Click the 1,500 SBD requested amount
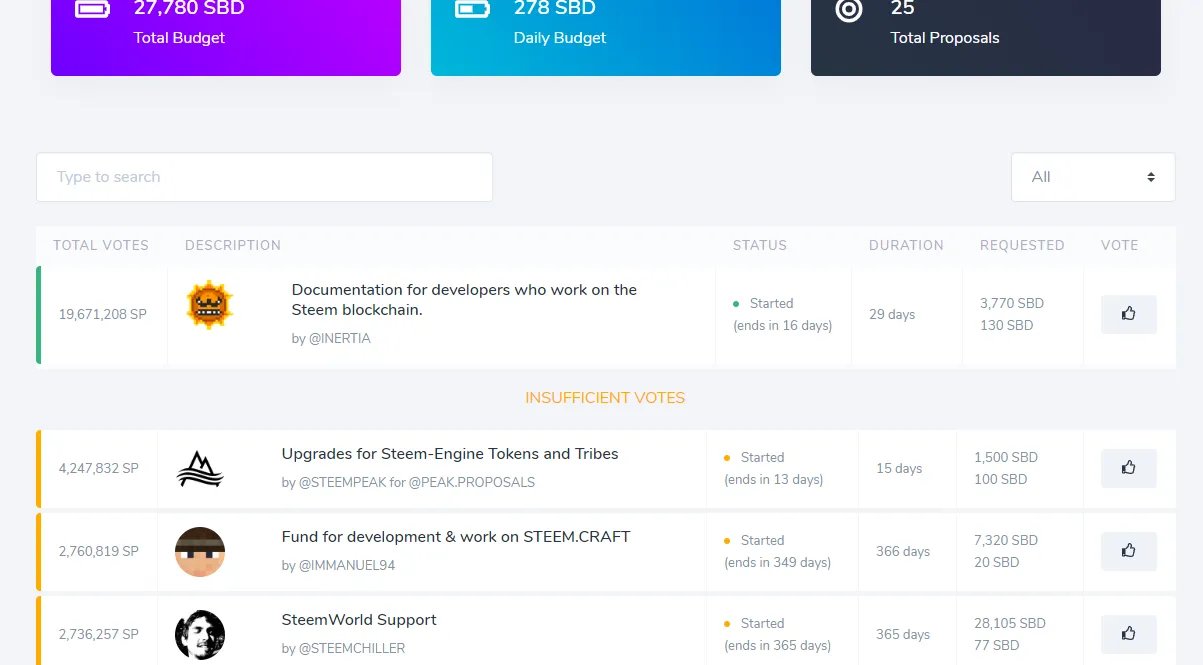The height and width of the screenshot is (665, 1203). tap(1006, 457)
